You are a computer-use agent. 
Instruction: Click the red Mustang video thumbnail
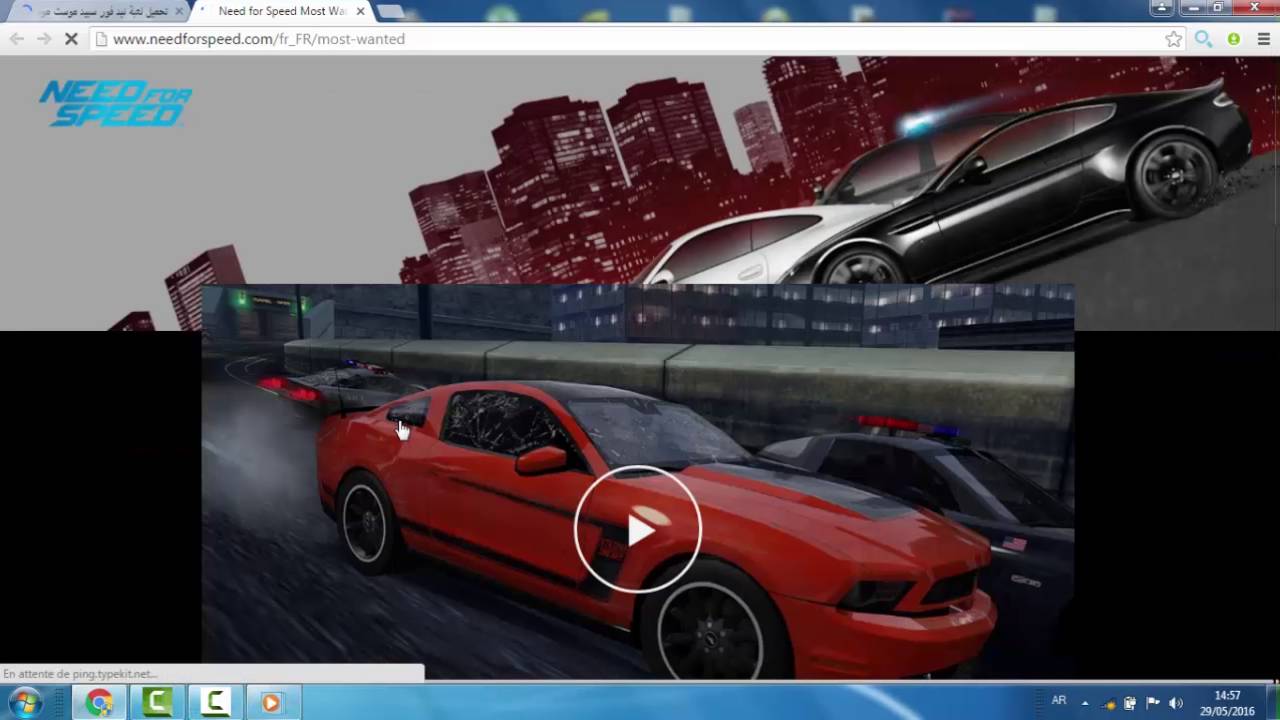tap(638, 481)
